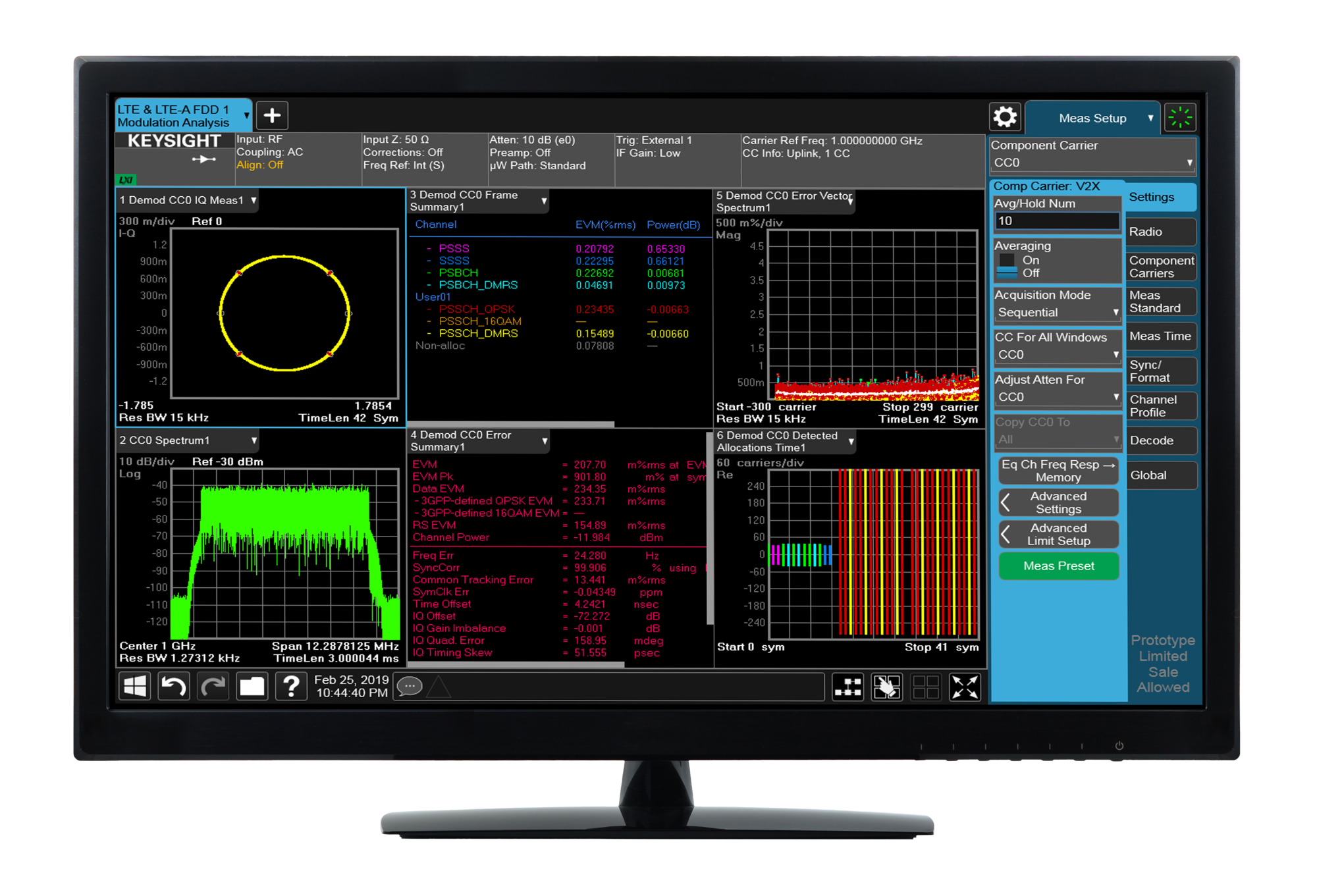This screenshot has width=1317, height=896.
Task: Open help with the question mark icon
Action: [x=291, y=687]
